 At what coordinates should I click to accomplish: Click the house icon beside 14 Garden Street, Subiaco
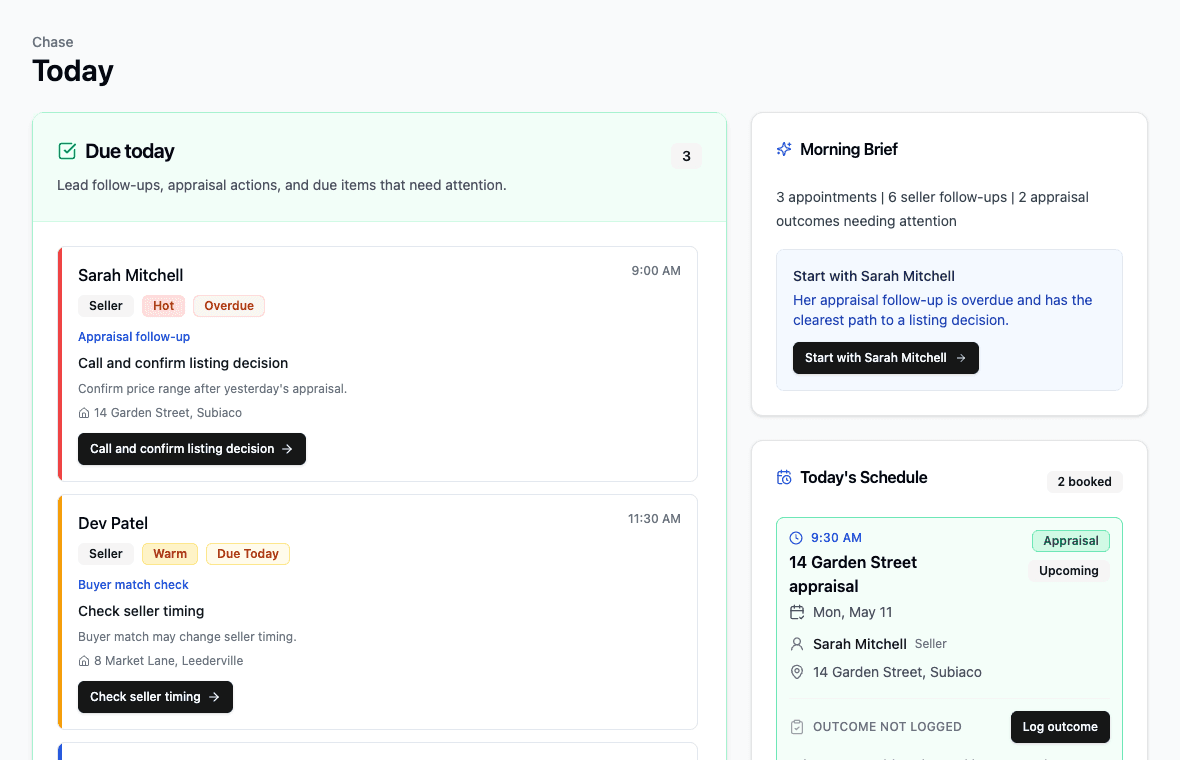tap(84, 413)
